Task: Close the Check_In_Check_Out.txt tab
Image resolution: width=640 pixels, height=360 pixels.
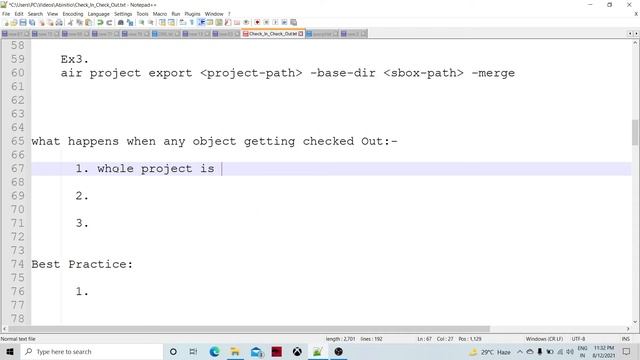Action: (301, 33)
